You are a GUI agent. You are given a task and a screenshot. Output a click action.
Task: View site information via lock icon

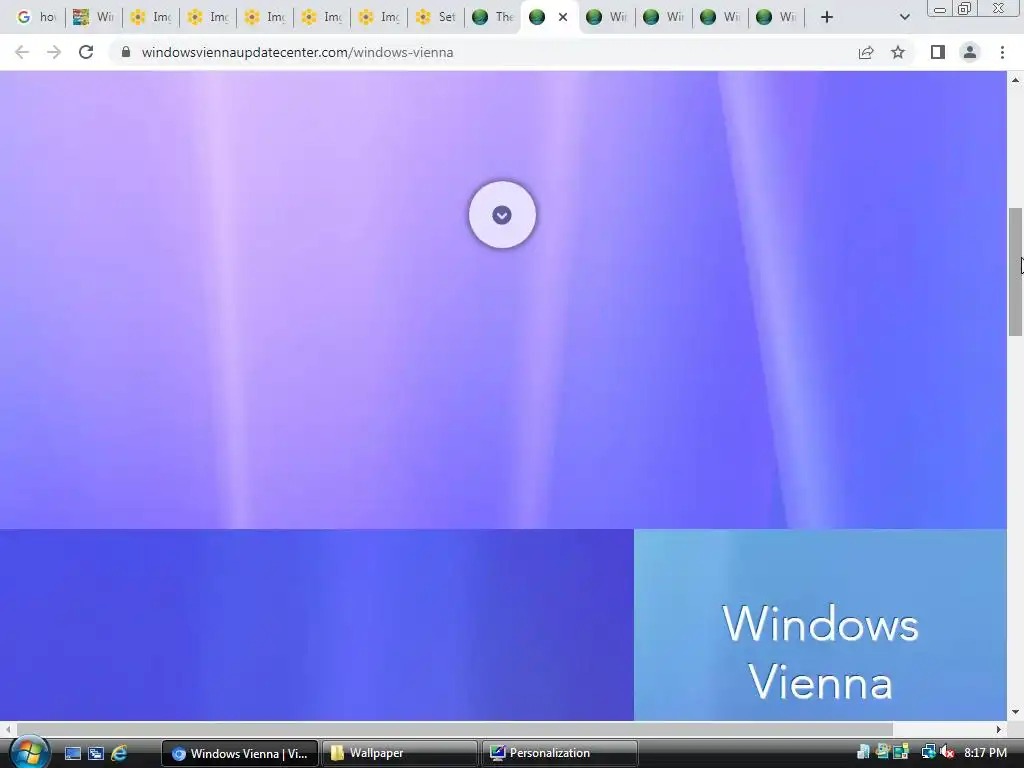pyautogui.click(x=126, y=52)
